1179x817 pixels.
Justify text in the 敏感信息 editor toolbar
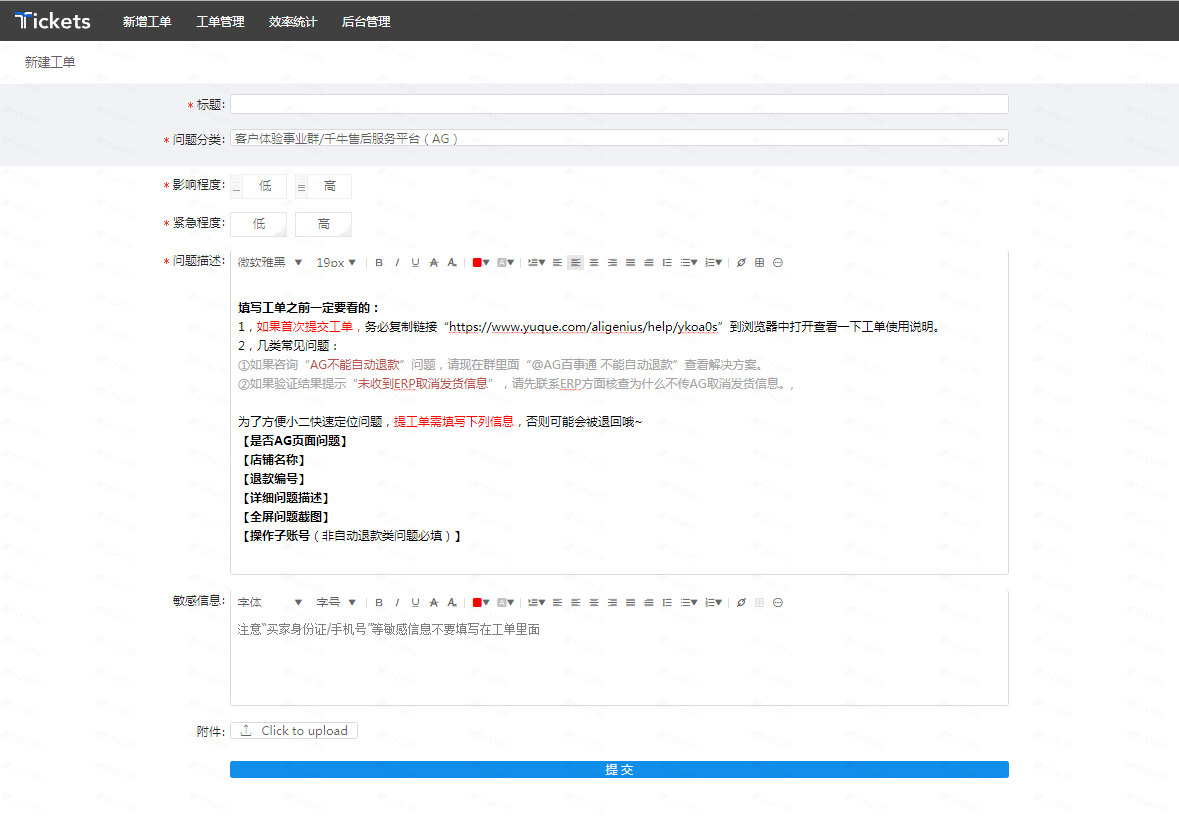(630, 602)
